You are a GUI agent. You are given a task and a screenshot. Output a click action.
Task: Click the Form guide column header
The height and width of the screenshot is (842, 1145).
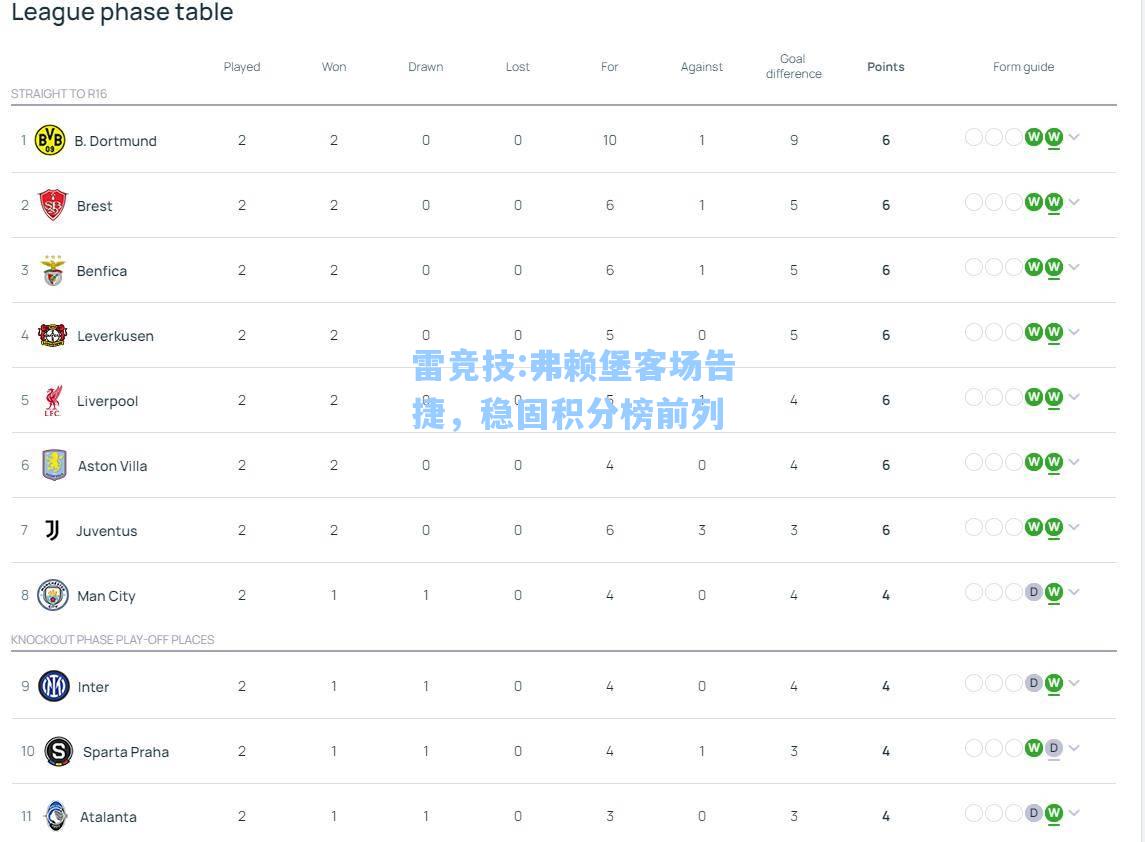1023,66
